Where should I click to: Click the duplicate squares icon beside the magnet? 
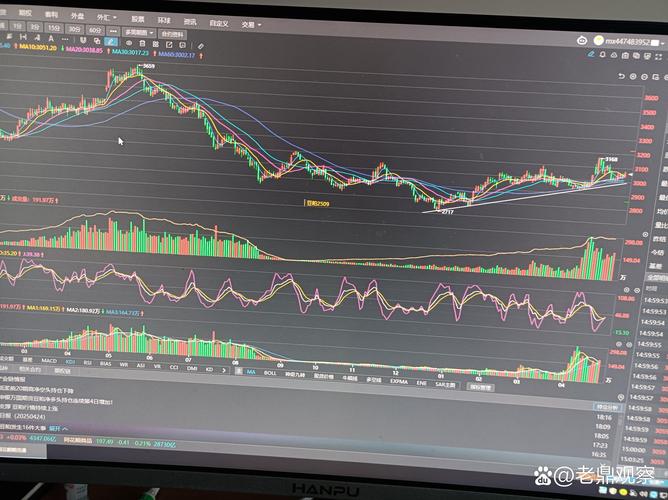97,41
